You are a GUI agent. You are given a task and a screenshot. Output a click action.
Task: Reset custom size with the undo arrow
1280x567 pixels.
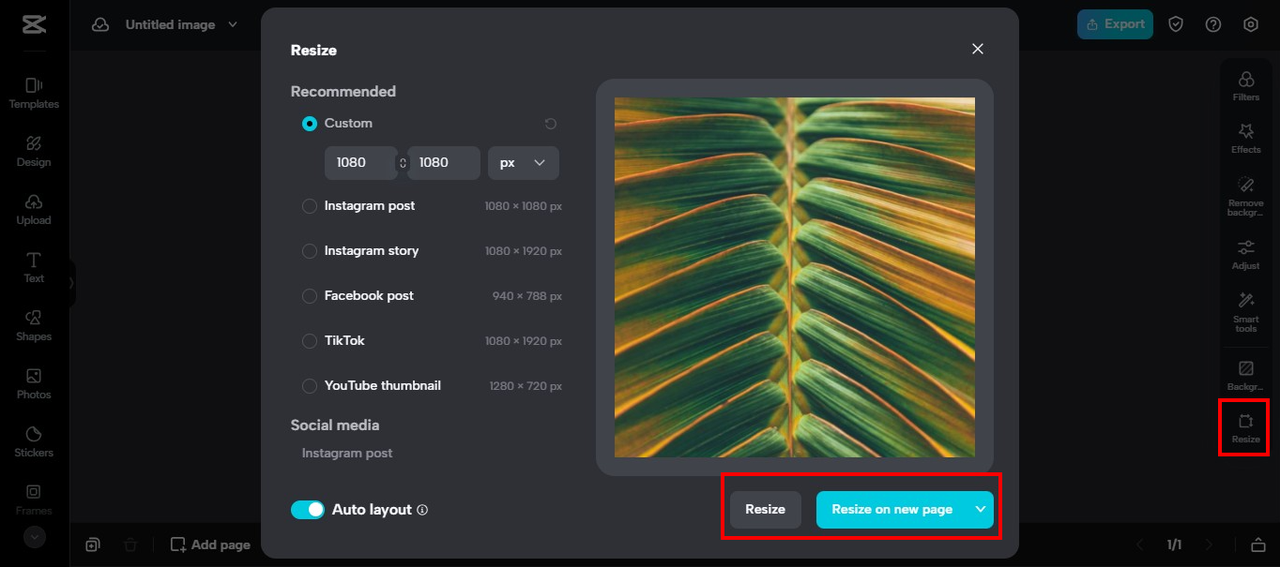pyautogui.click(x=550, y=124)
